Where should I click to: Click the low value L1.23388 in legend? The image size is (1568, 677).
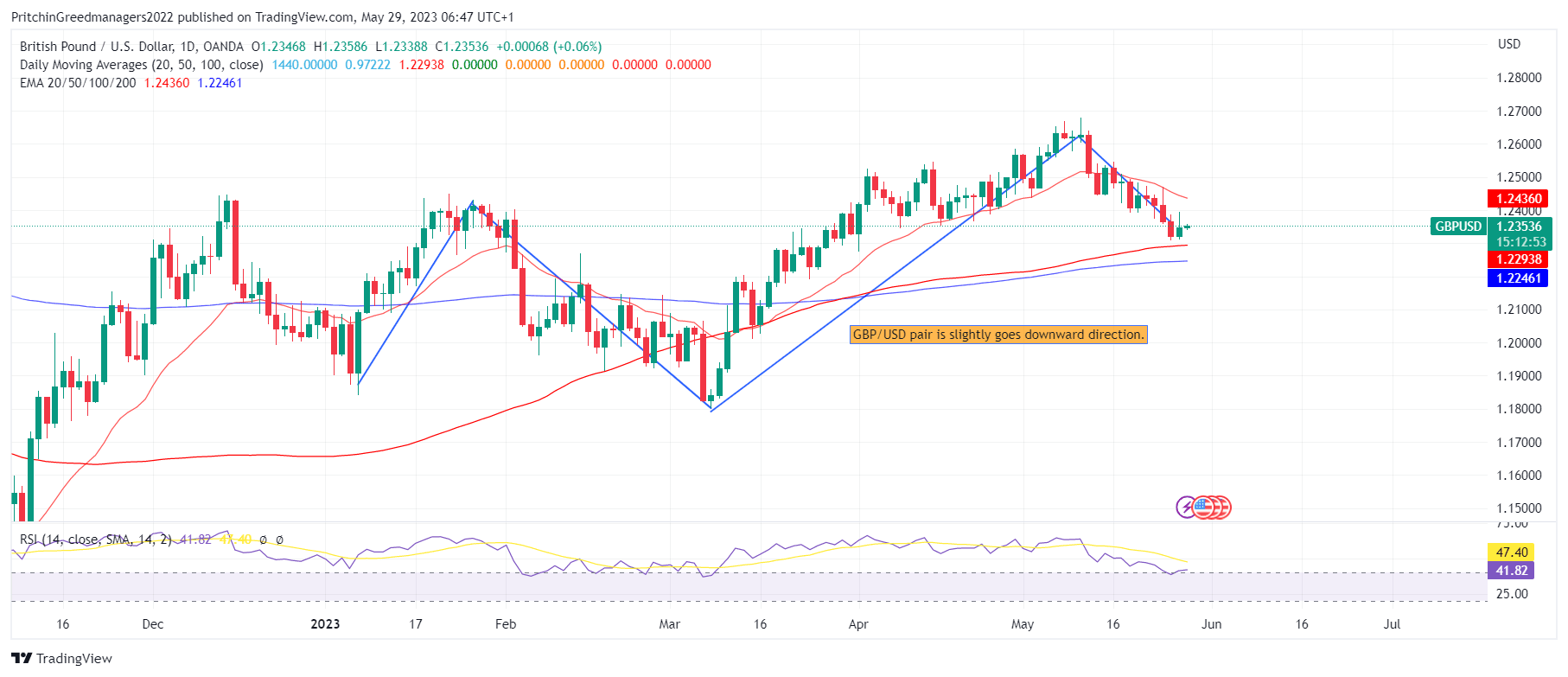[401, 47]
